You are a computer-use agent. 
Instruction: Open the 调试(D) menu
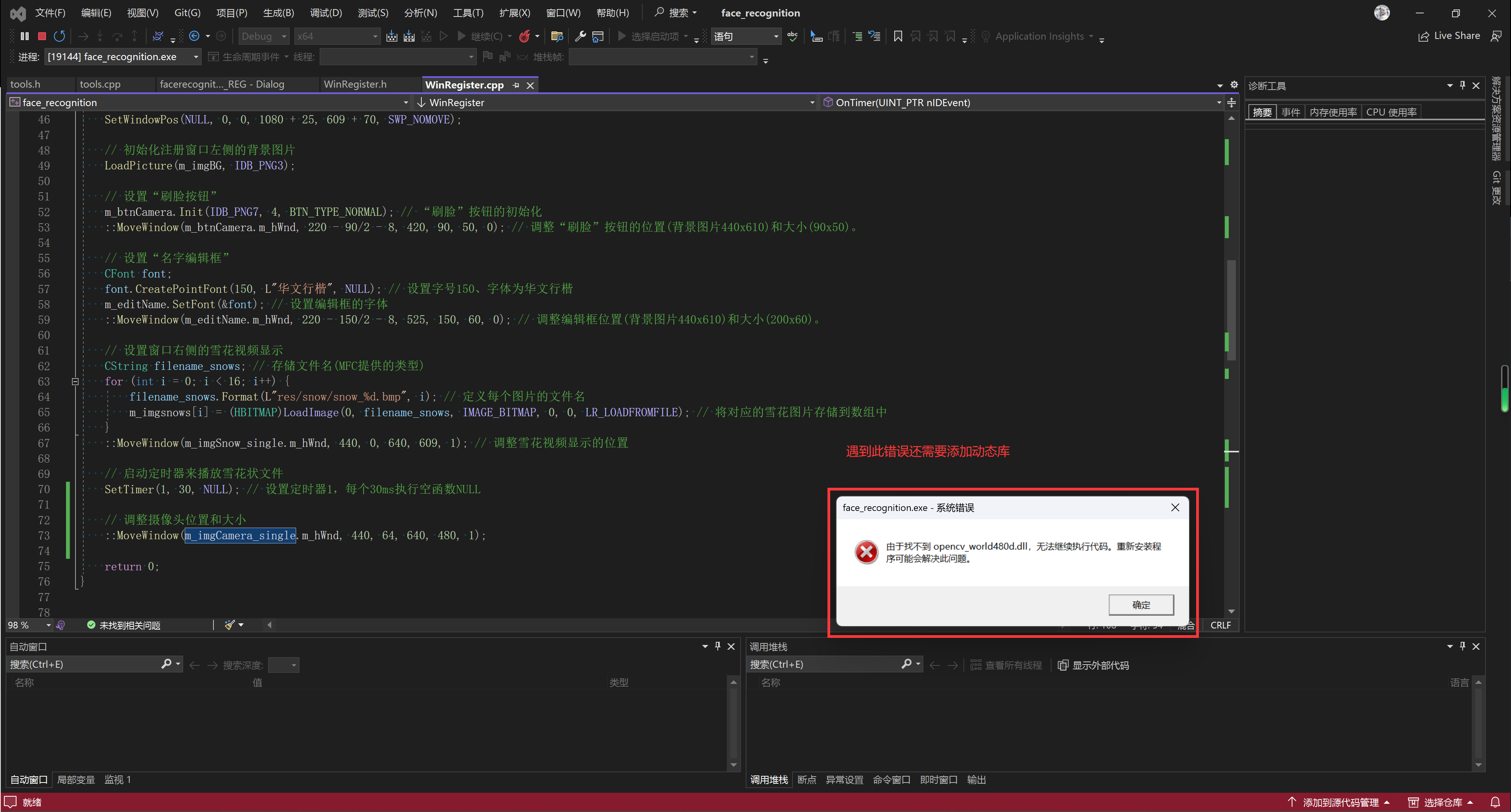[326, 12]
